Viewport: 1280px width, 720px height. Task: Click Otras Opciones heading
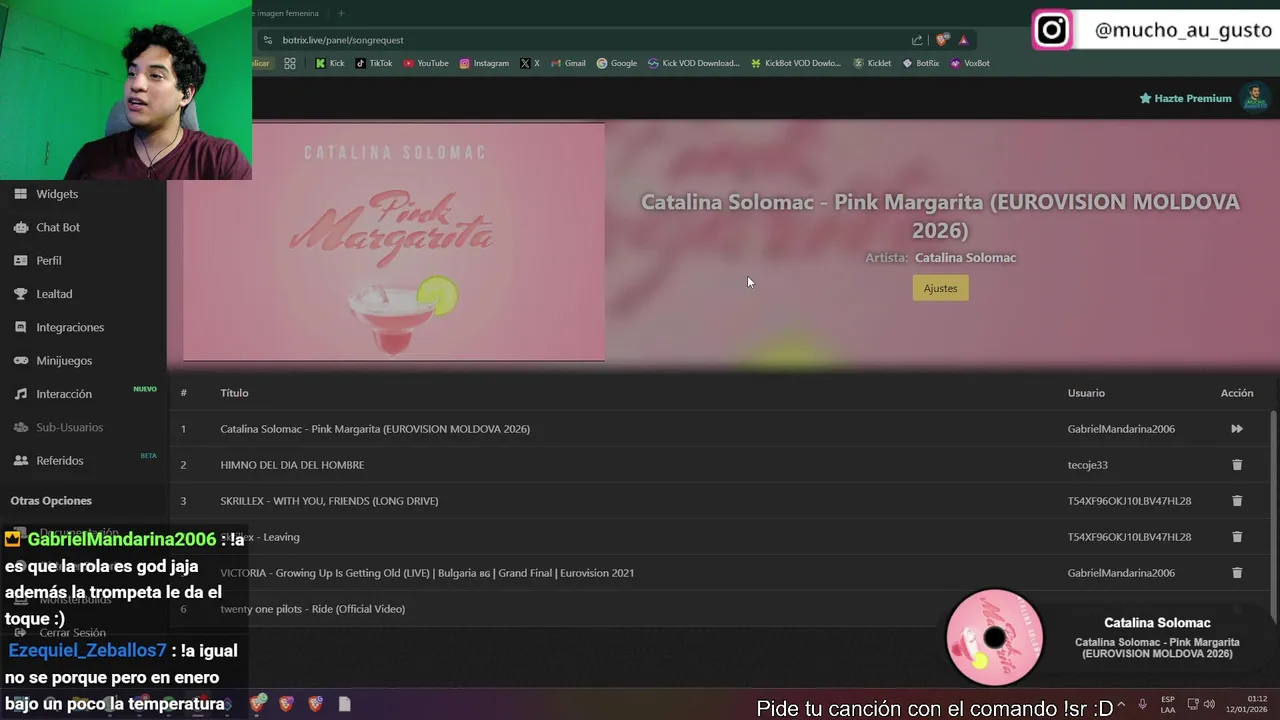[x=51, y=501]
